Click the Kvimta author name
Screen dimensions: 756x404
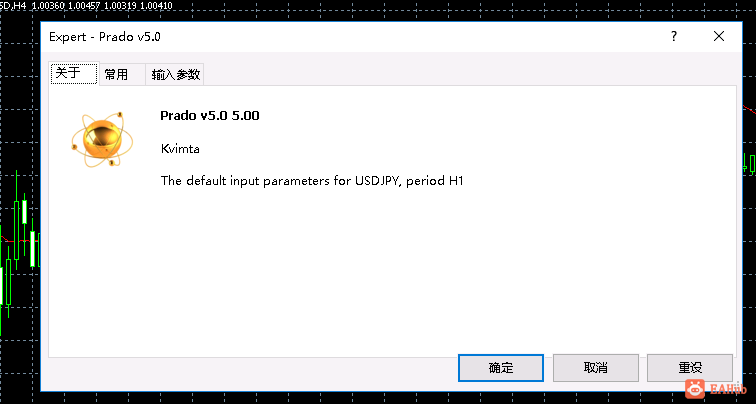tap(180, 148)
